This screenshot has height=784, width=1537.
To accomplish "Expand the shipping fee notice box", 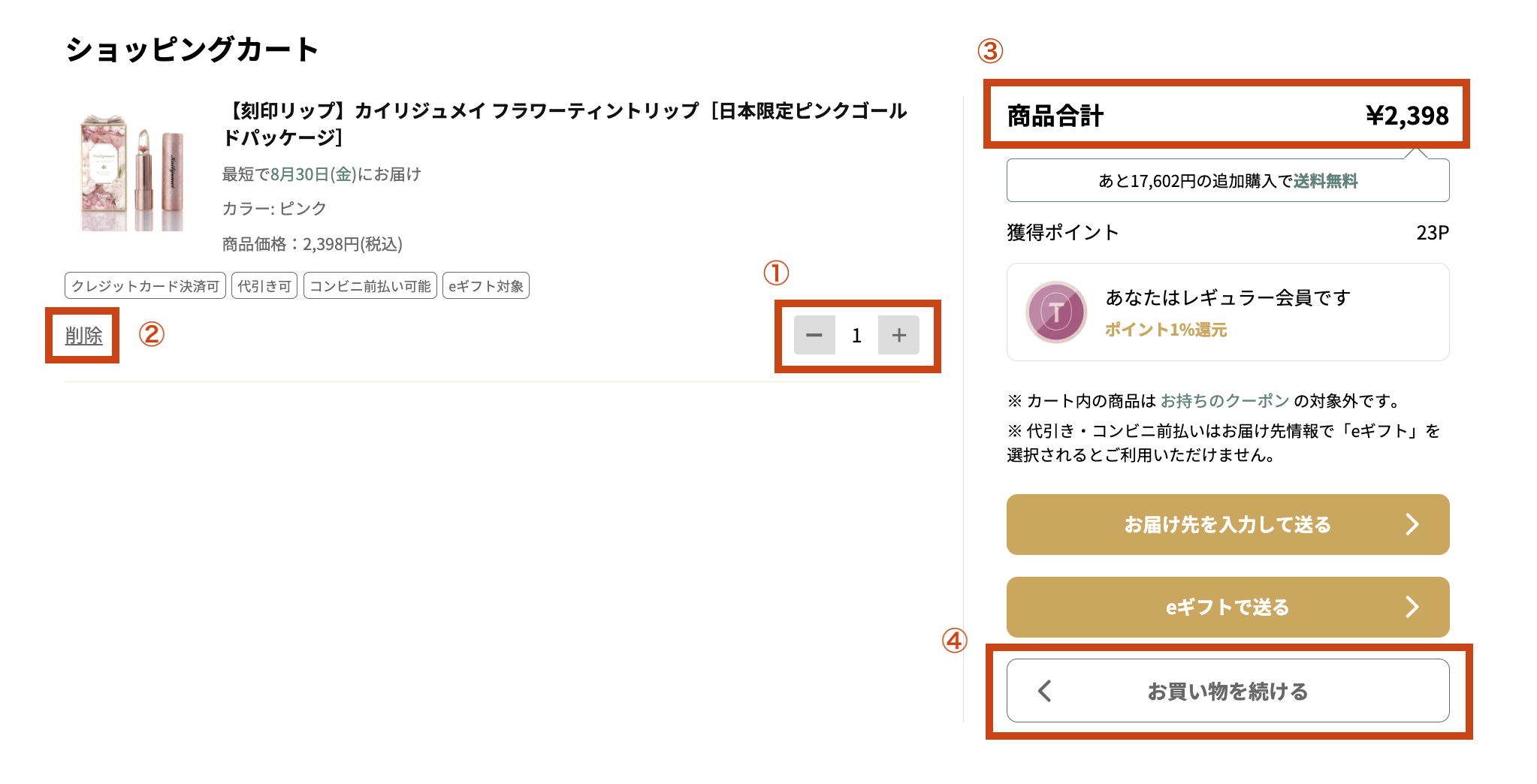I will click(1227, 179).
